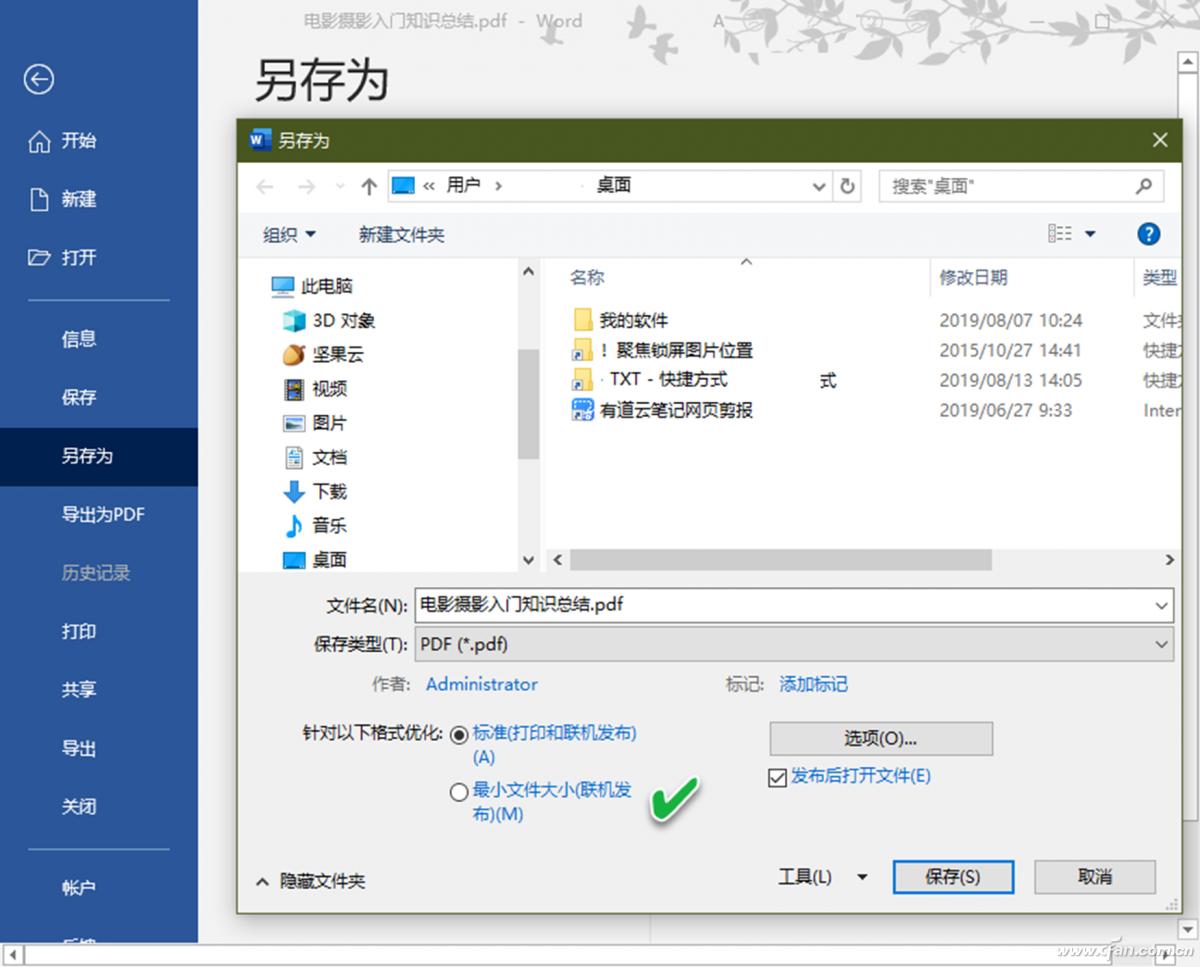Click the horizontal scrollbar in file list
The image size is (1200, 967).
(780, 560)
